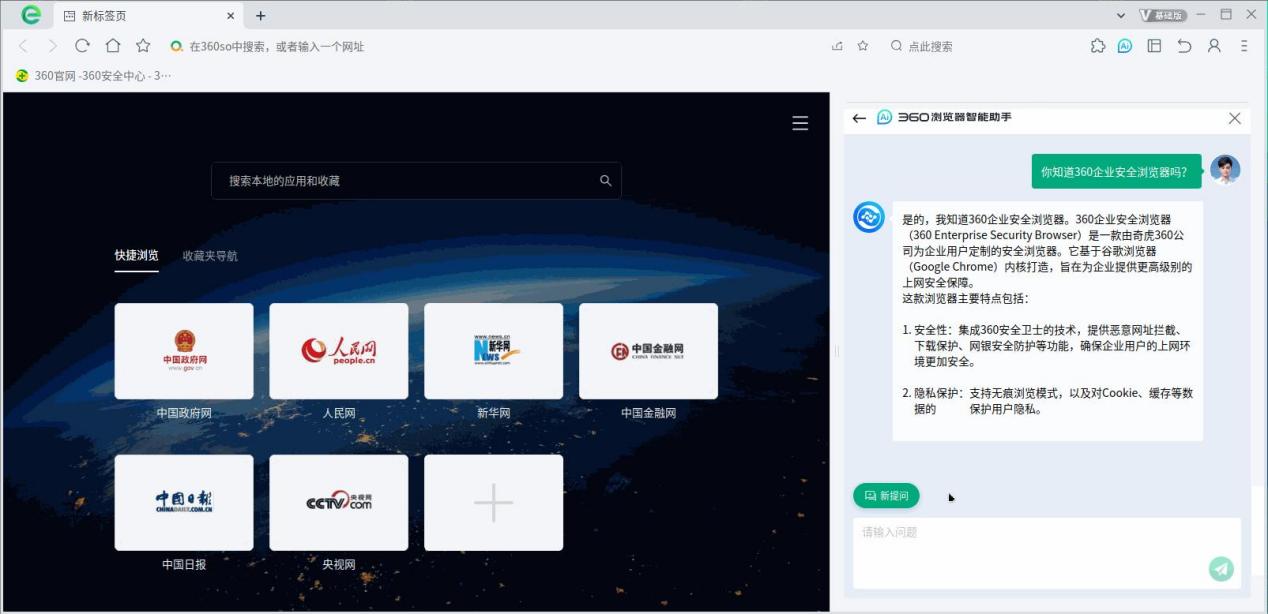Open the 央视网 tile
The image size is (1268, 614).
tap(339, 503)
